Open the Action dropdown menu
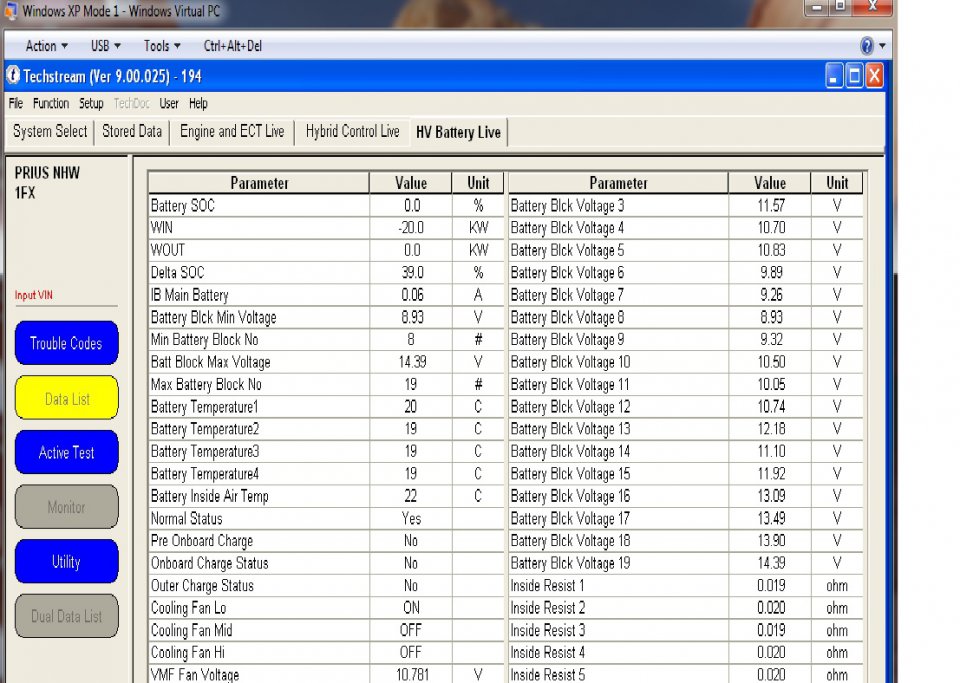This screenshot has height=683, width=960. pos(47,46)
